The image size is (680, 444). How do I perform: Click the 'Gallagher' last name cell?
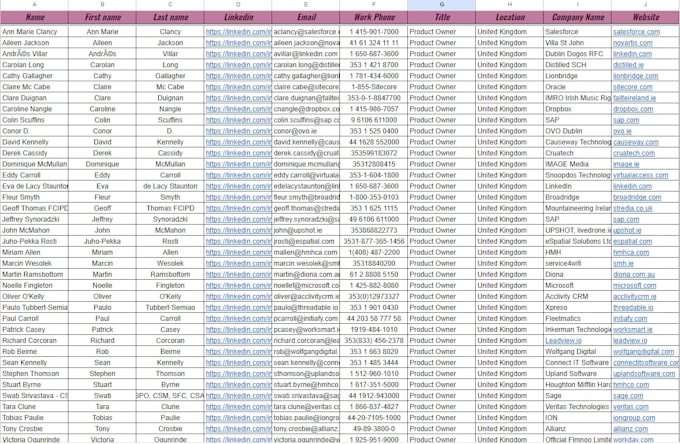[x=170, y=76]
